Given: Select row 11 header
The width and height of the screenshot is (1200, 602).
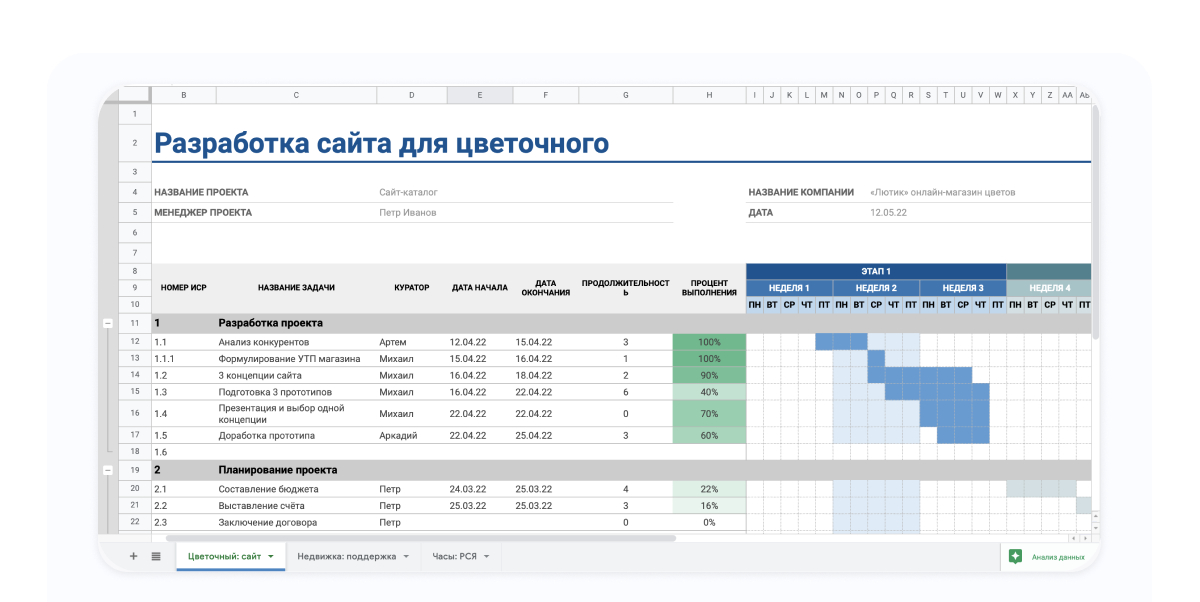Looking at the screenshot, I should coord(134,323).
